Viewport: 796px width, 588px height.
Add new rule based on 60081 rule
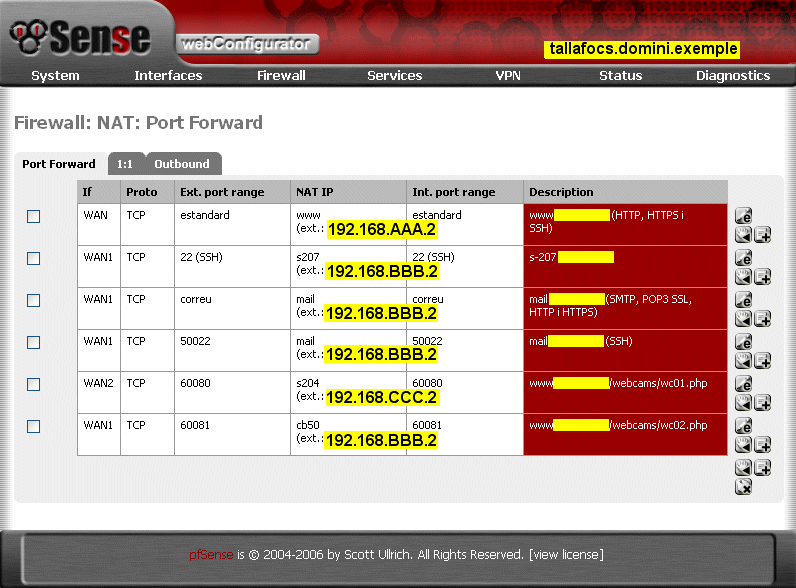click(x=762, y=445)
